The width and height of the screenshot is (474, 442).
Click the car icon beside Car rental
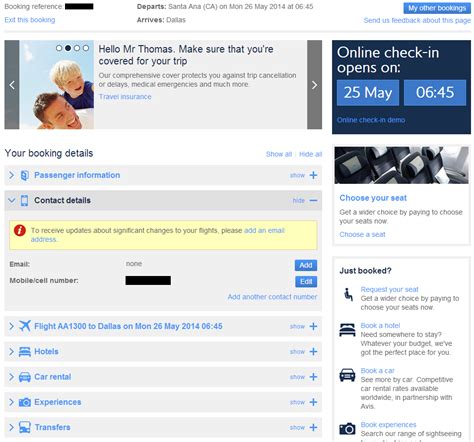tap(25, 377)
